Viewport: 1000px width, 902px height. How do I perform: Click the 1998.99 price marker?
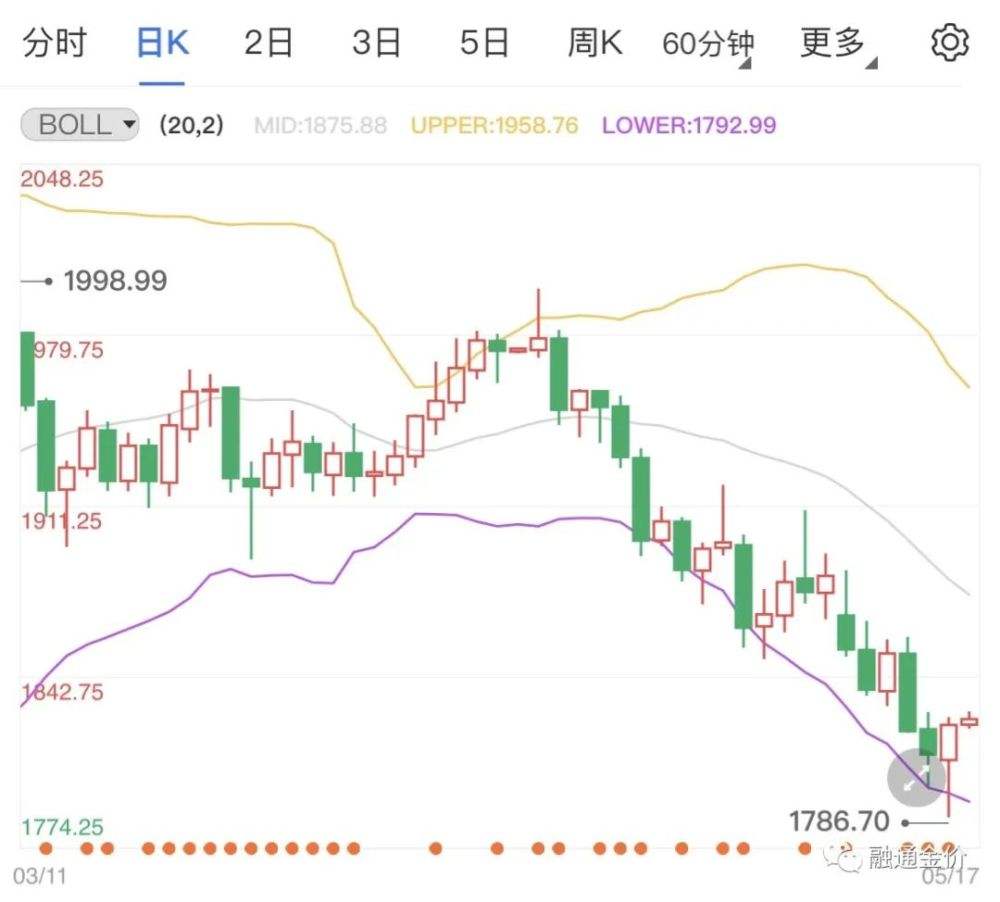114,281
